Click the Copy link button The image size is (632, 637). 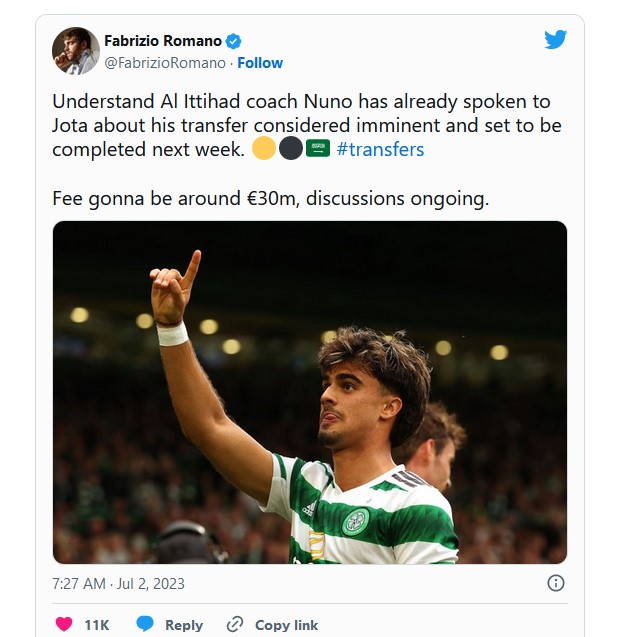click(x=286, y=625)
